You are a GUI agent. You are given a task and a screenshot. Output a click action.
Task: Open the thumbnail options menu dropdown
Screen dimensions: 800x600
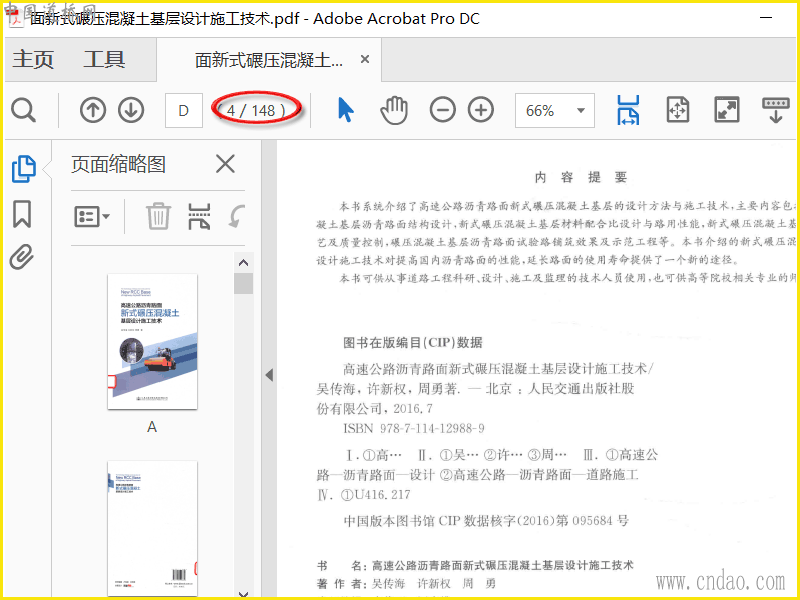point(92,217)
